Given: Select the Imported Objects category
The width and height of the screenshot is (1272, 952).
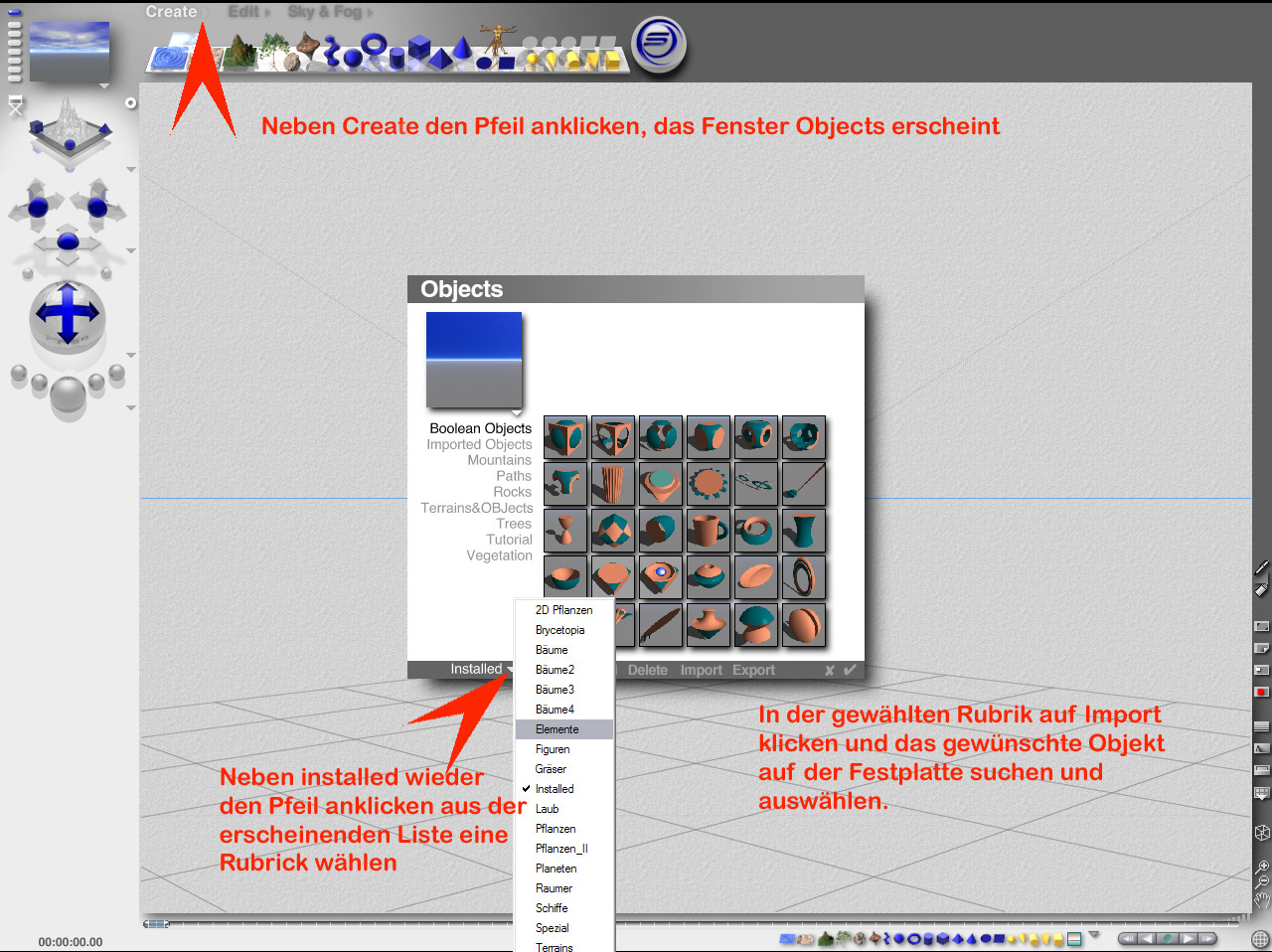Looking at the screenshot, I should coord(479,444).
